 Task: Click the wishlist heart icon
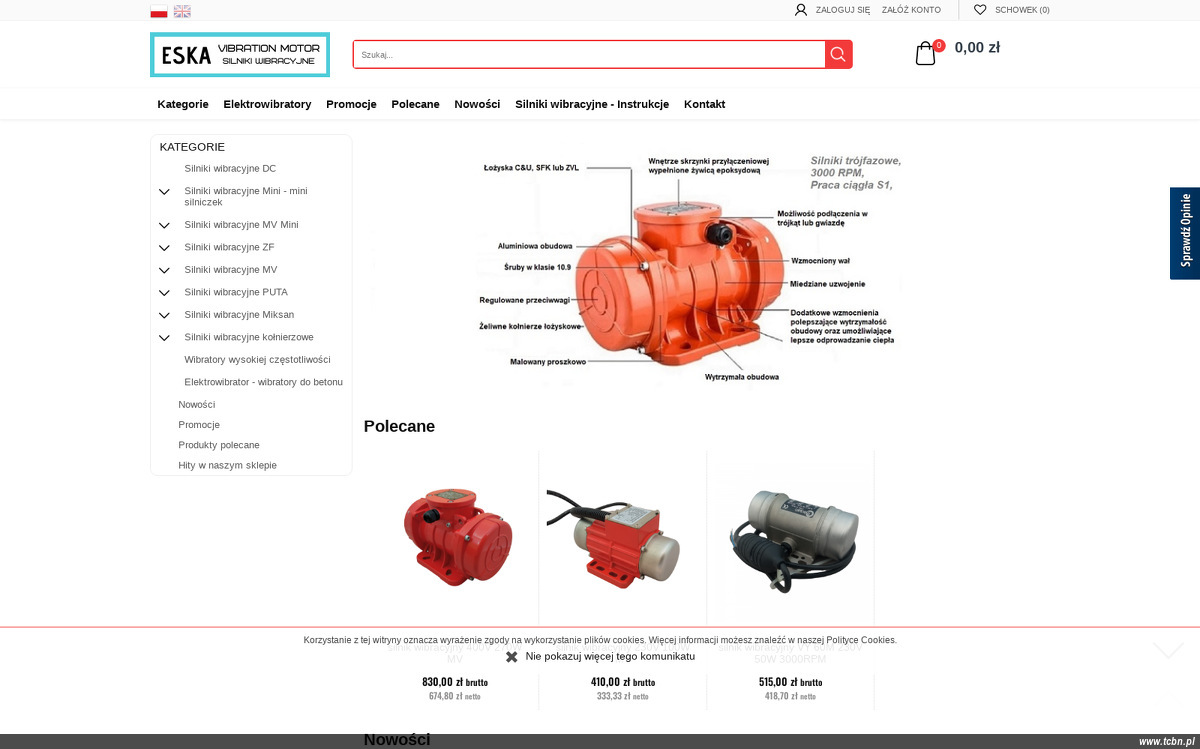pyautogui.click(x=980, y=10)
